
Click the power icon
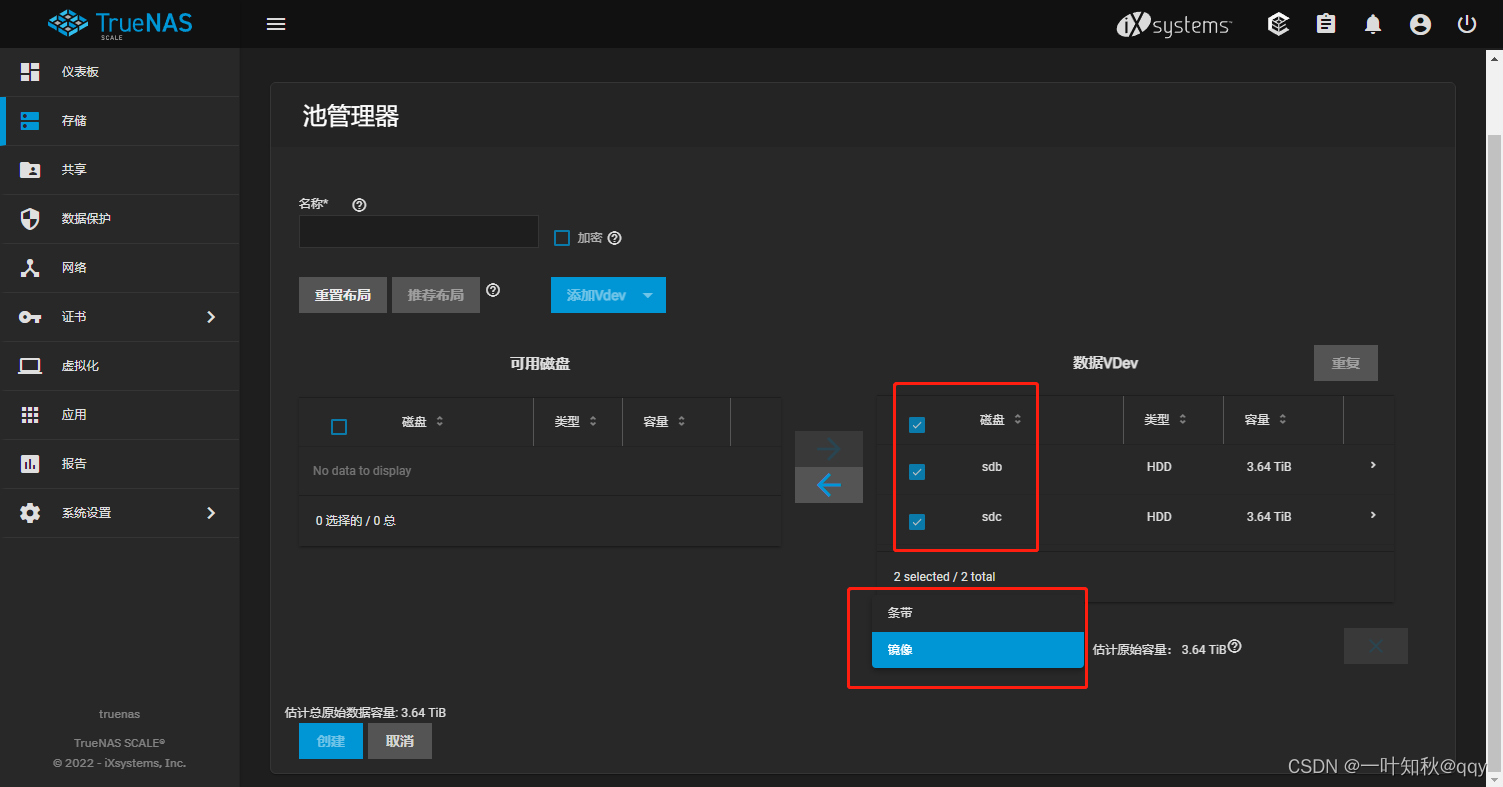pos(1467,24)
